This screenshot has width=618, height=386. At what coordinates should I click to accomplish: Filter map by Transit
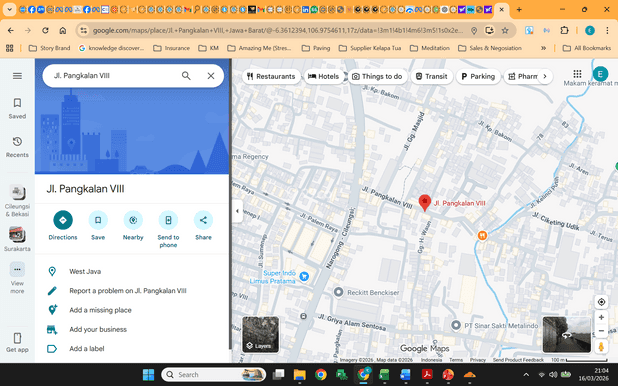(432, 76)
